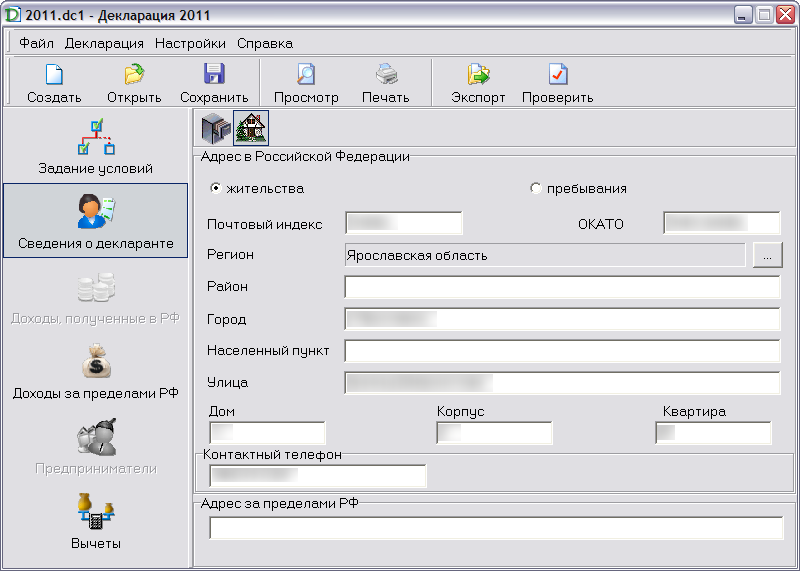Open a declaration with Открыть icon
The height and width of the screenshot is (571, 800).
(134, 75)
